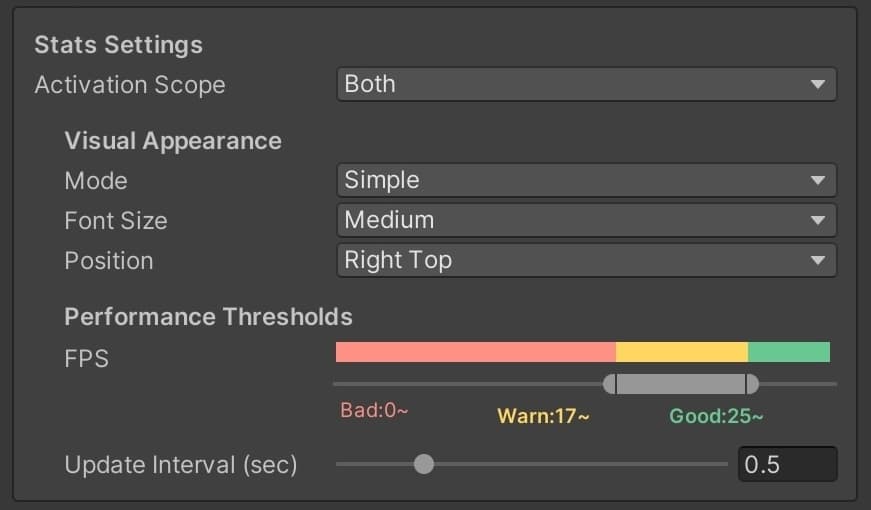Viewport: 871px width, 510px height.
Task: Click the Bad:0~ threshold label
Action: tap(374, 411)
